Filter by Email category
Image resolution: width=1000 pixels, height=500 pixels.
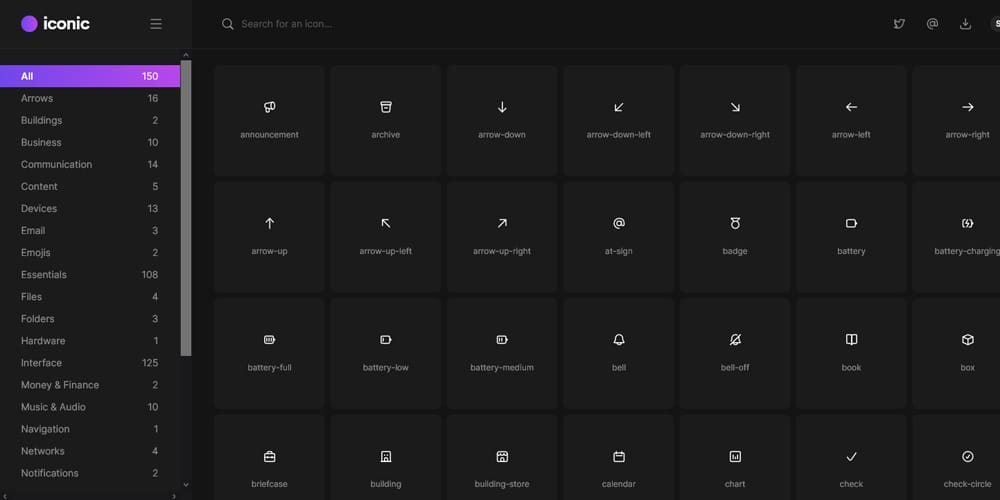(90, 230)
